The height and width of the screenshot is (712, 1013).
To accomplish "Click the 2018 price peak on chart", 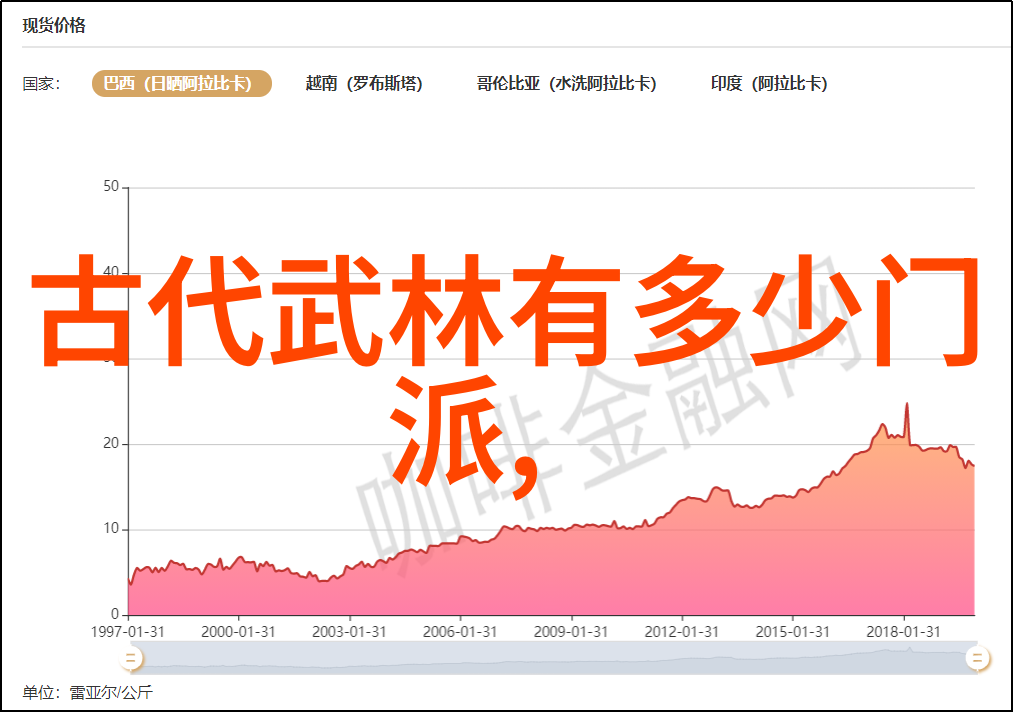I will point(906,404).
